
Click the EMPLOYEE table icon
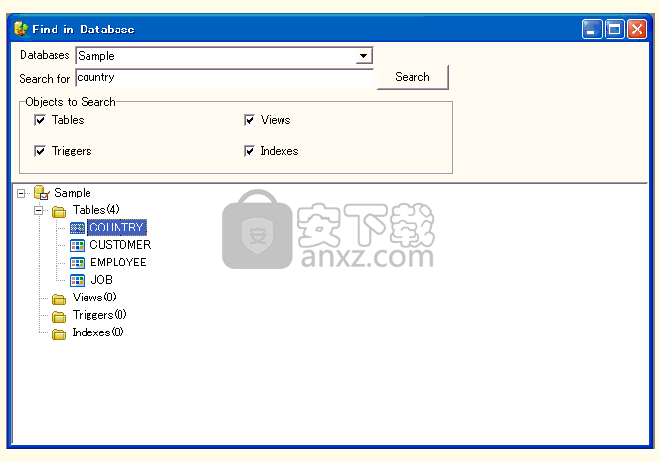pyautogui.click(x=77, y=263)
